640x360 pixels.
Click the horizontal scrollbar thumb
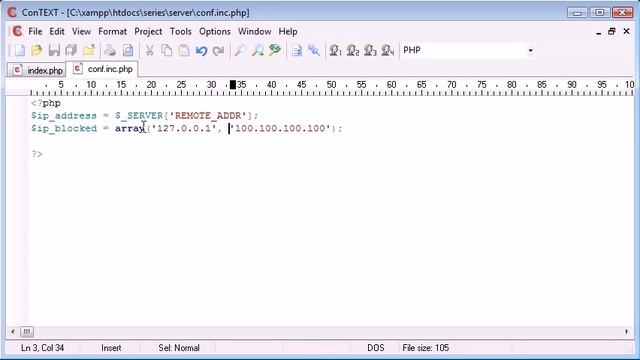27,331
